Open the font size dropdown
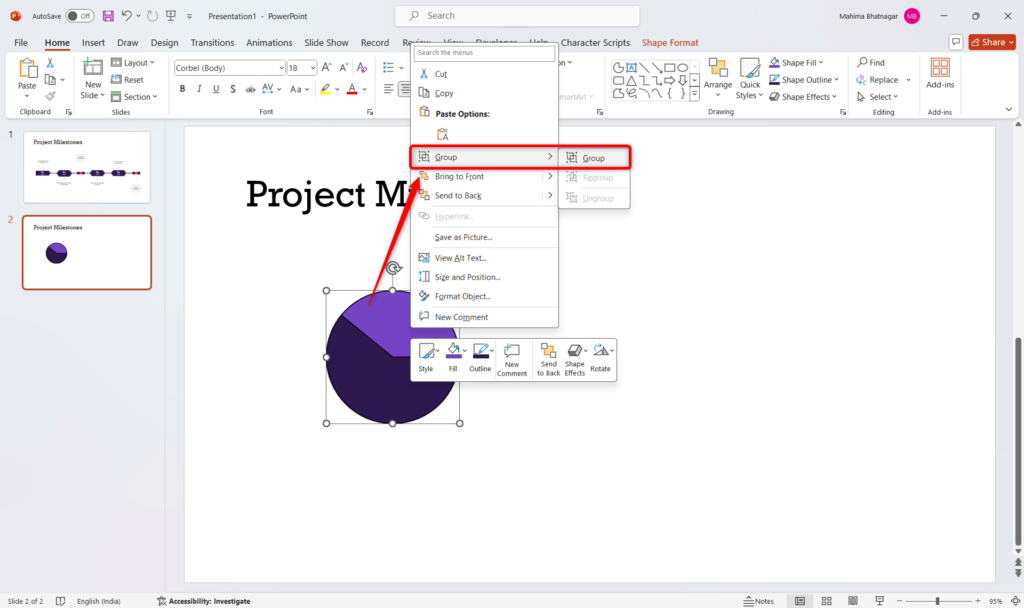The width and height of the screenshot is (1024, 608). tap(311, 68)
